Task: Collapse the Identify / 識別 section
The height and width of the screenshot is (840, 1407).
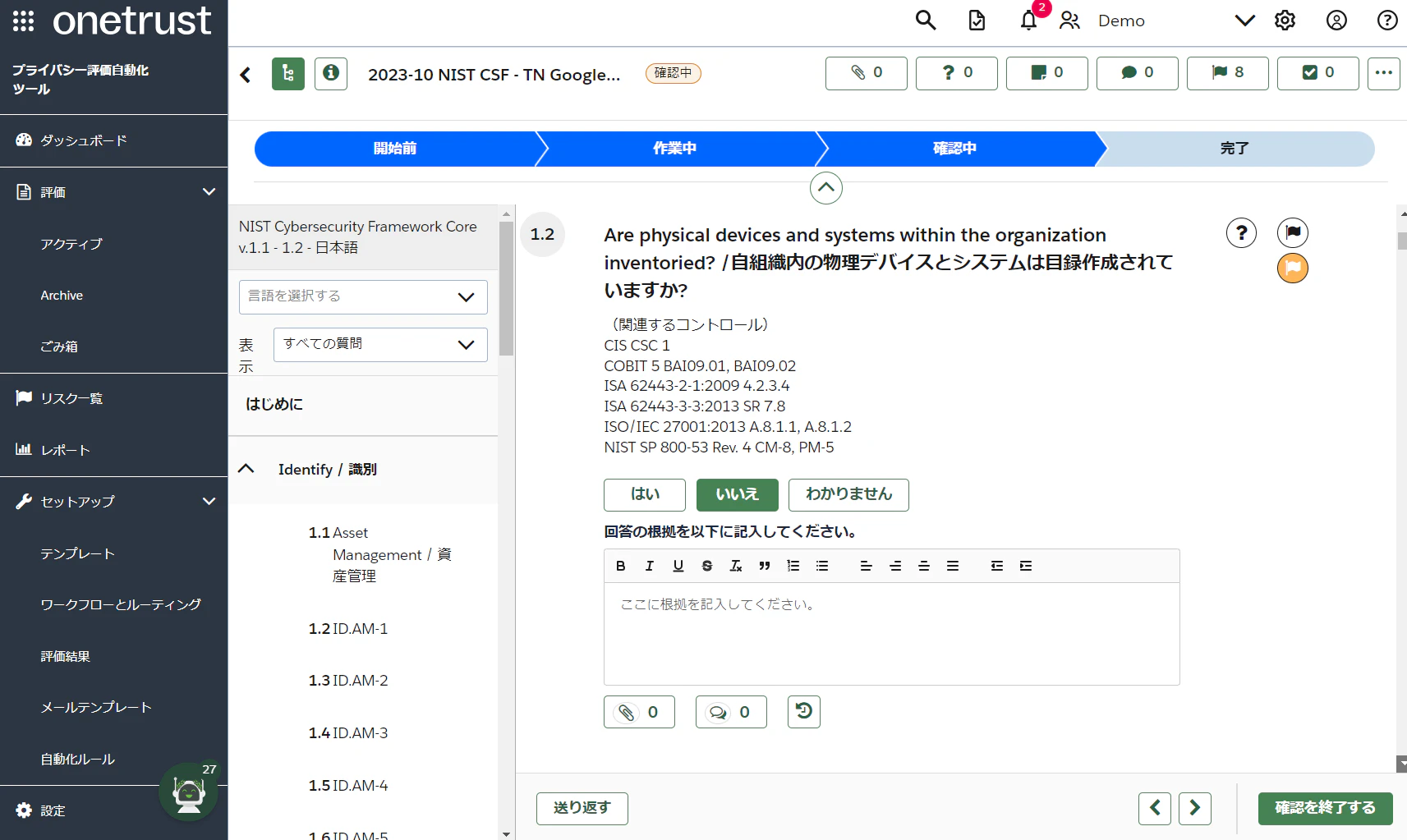Action: [x=246, y=469]
